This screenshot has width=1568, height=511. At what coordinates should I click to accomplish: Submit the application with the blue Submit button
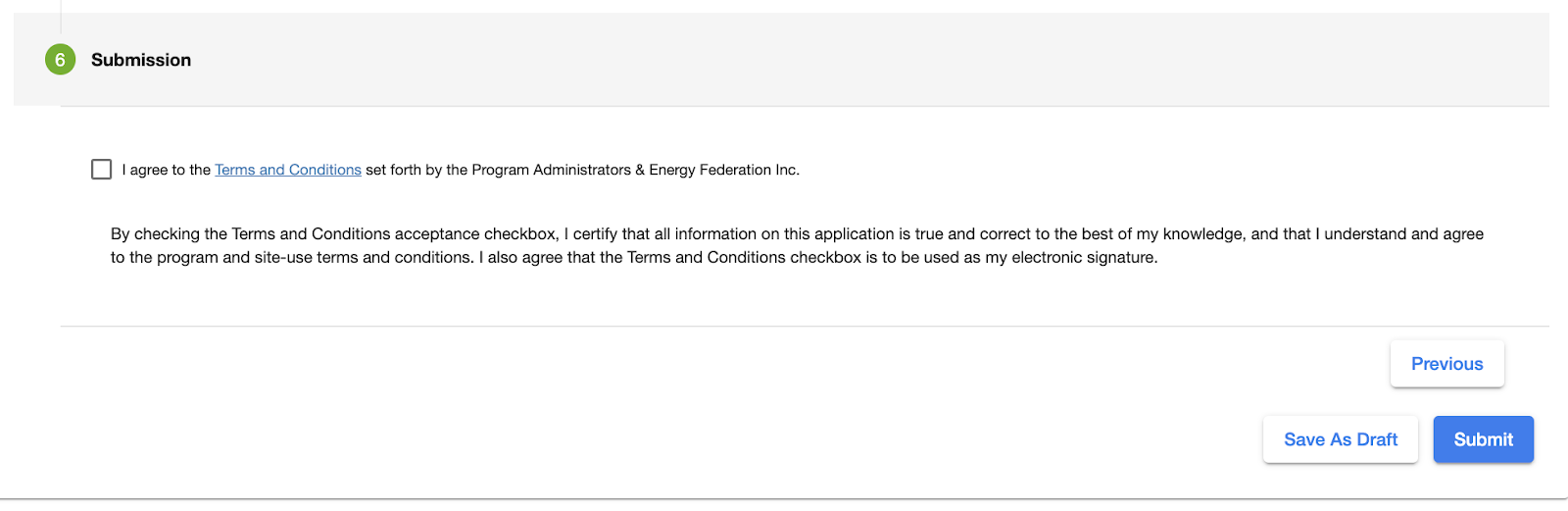[1483, 439]
